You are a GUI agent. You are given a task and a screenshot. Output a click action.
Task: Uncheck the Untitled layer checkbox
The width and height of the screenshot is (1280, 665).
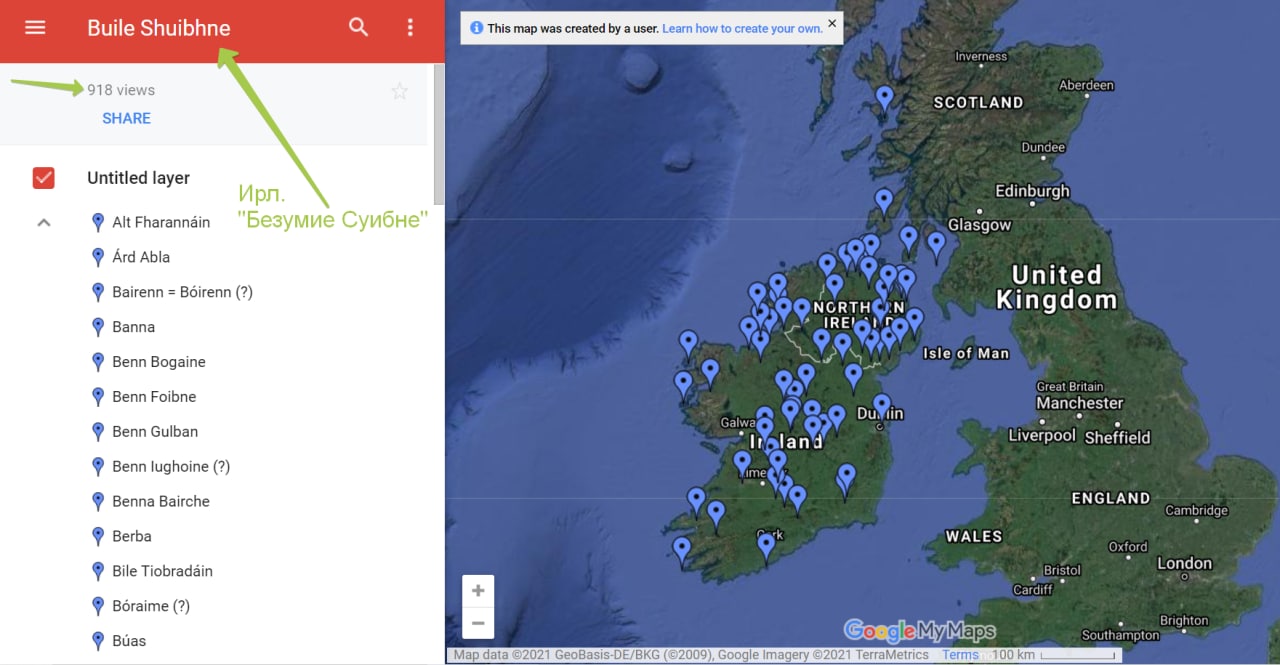pos(43,178)
